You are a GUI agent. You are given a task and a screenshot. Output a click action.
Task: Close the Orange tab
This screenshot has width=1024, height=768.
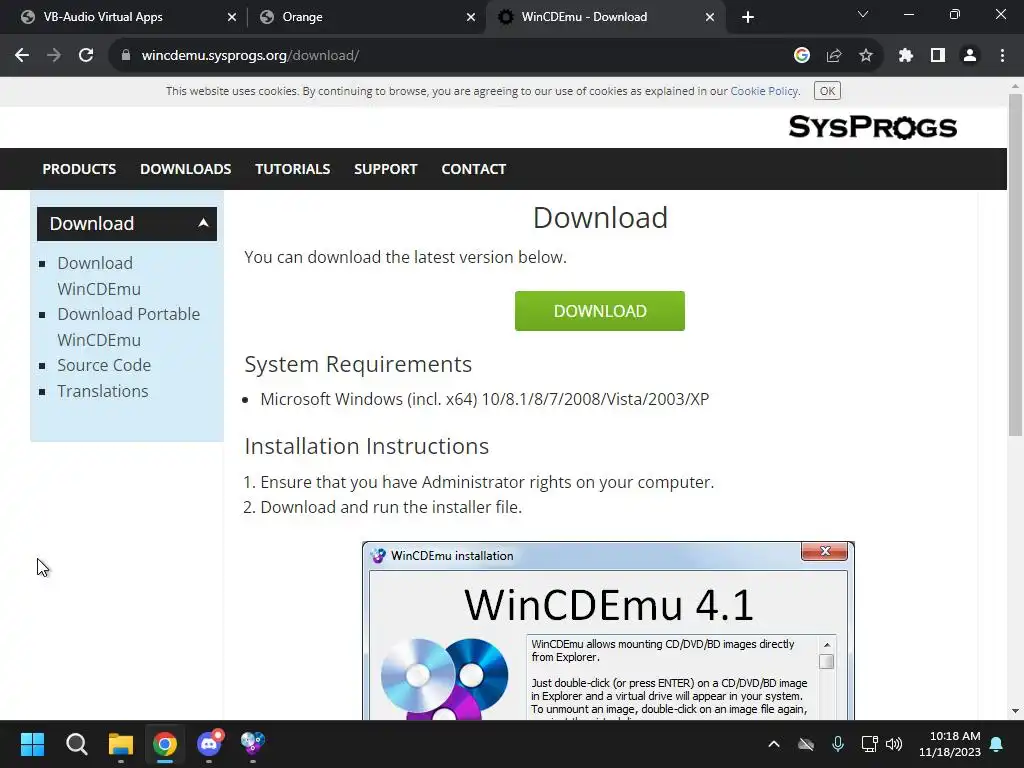(x=470, y=17)
